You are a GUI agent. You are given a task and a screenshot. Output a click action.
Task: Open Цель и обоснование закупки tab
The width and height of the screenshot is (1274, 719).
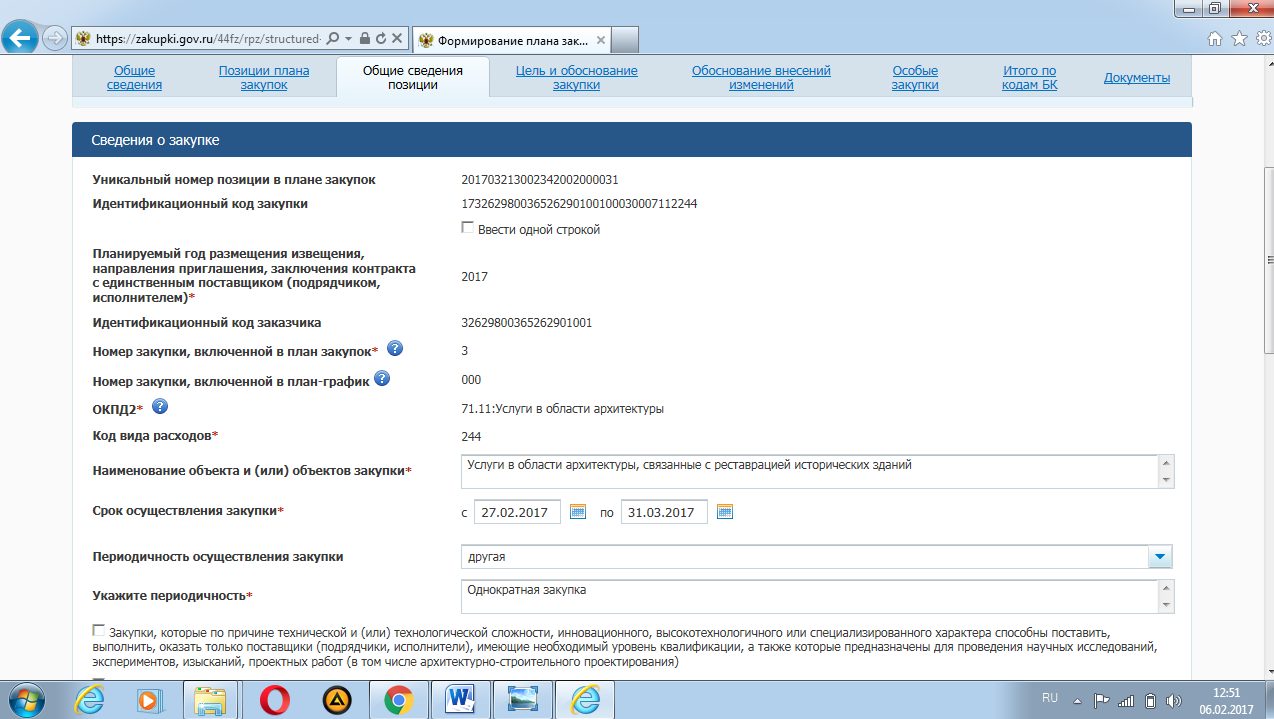coord(576,78)
